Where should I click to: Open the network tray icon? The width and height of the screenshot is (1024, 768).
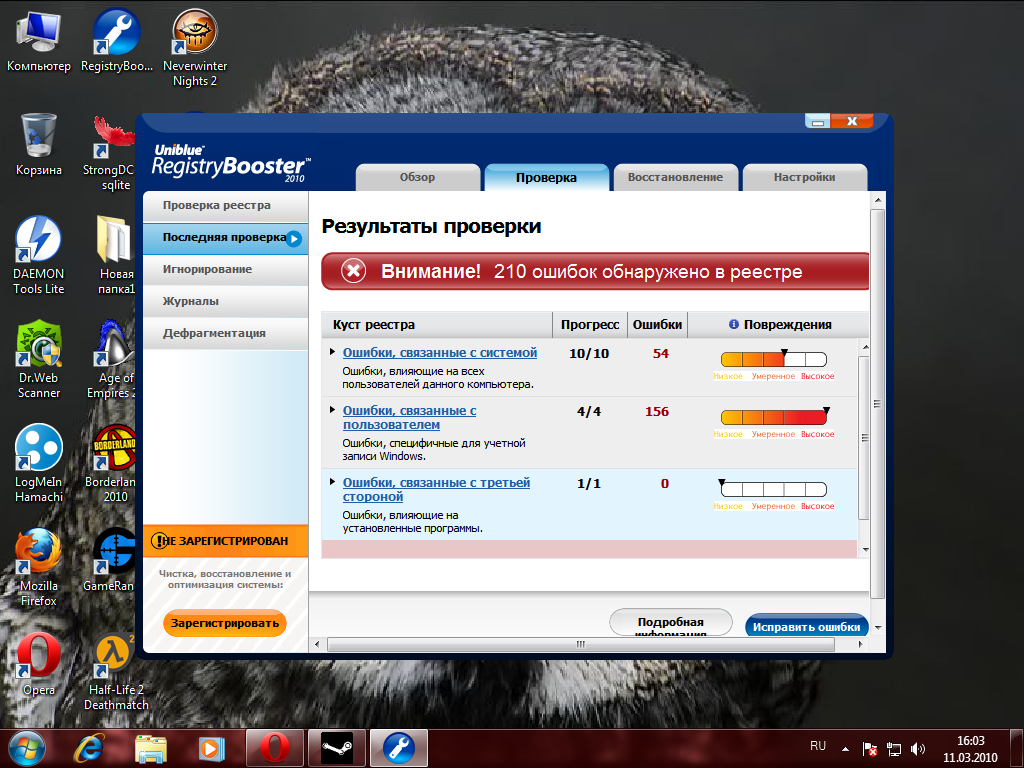tap(893, 749)
